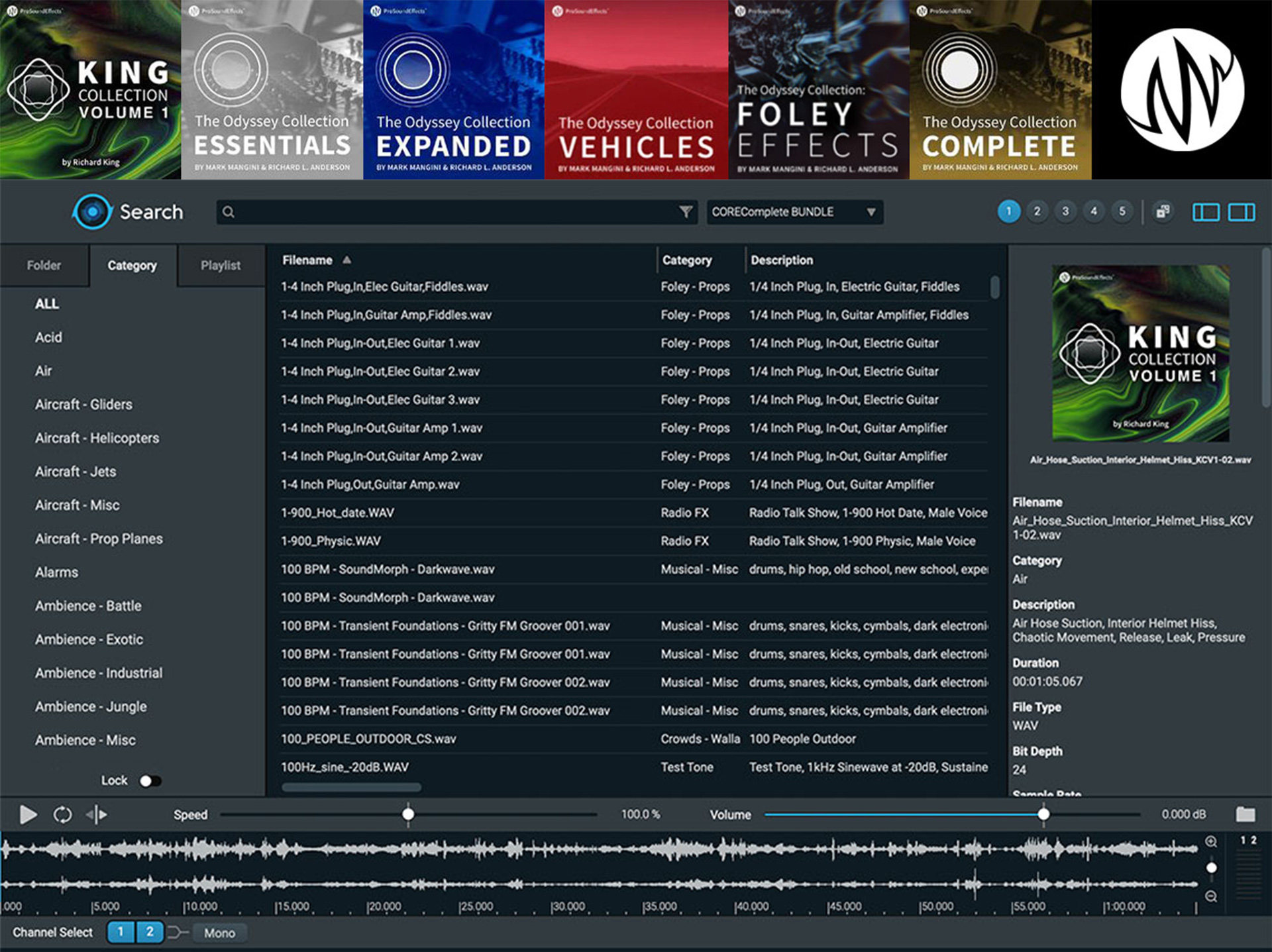Click the channel link icon before Mono
Image resolution: width=1272 pixels, height=952 pixels.
178,932
